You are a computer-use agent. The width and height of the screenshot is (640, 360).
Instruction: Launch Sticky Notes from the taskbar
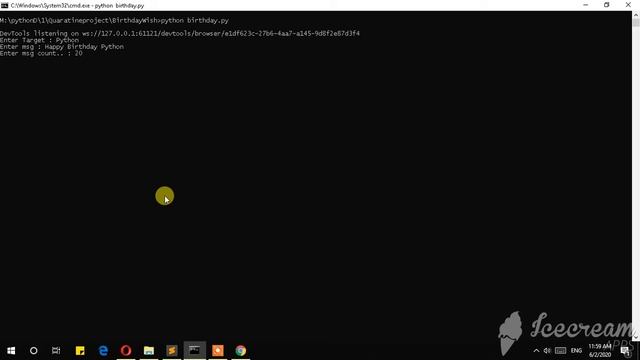coord(80,350)
